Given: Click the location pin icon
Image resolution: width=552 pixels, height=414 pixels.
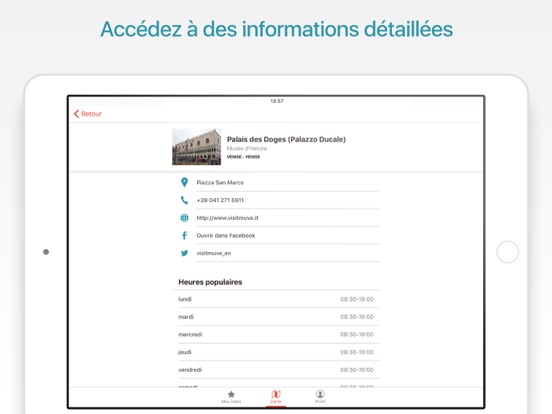Looking at the screenshot, I should click(x=184, y=182).
